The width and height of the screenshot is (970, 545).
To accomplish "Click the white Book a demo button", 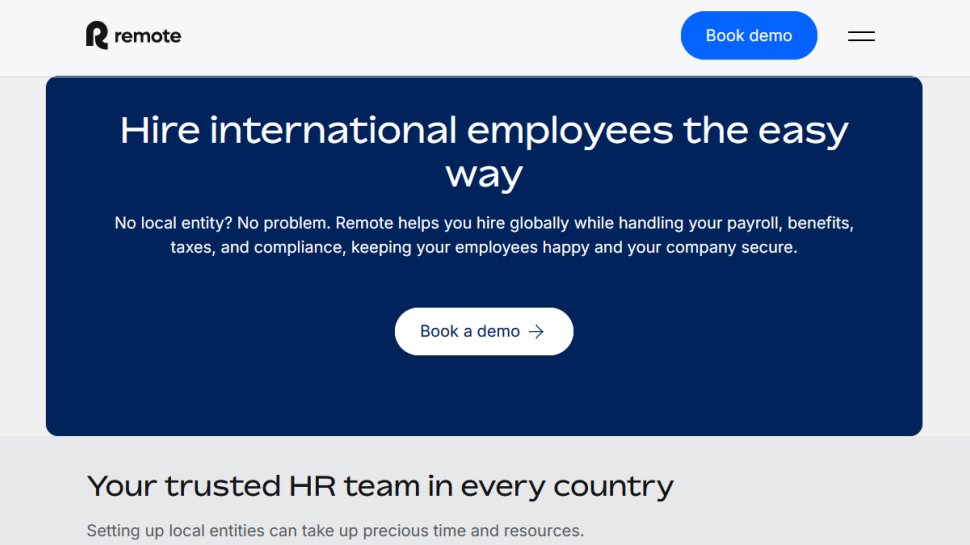I will coord(484,331).
